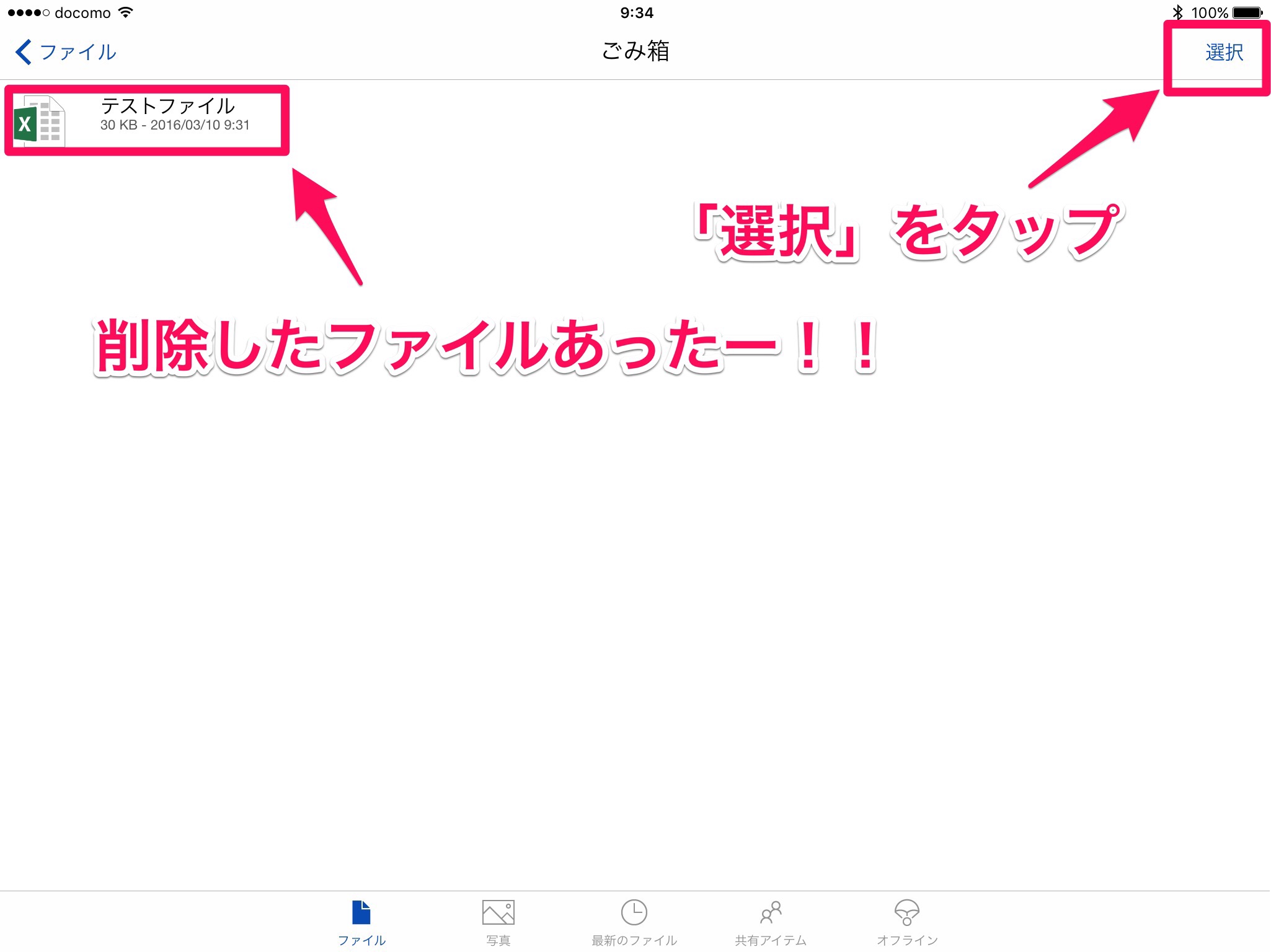Viewport: 1271px width, 952px height.
Task: Go back via the ファイル label
Action: (x=78, y=52)
